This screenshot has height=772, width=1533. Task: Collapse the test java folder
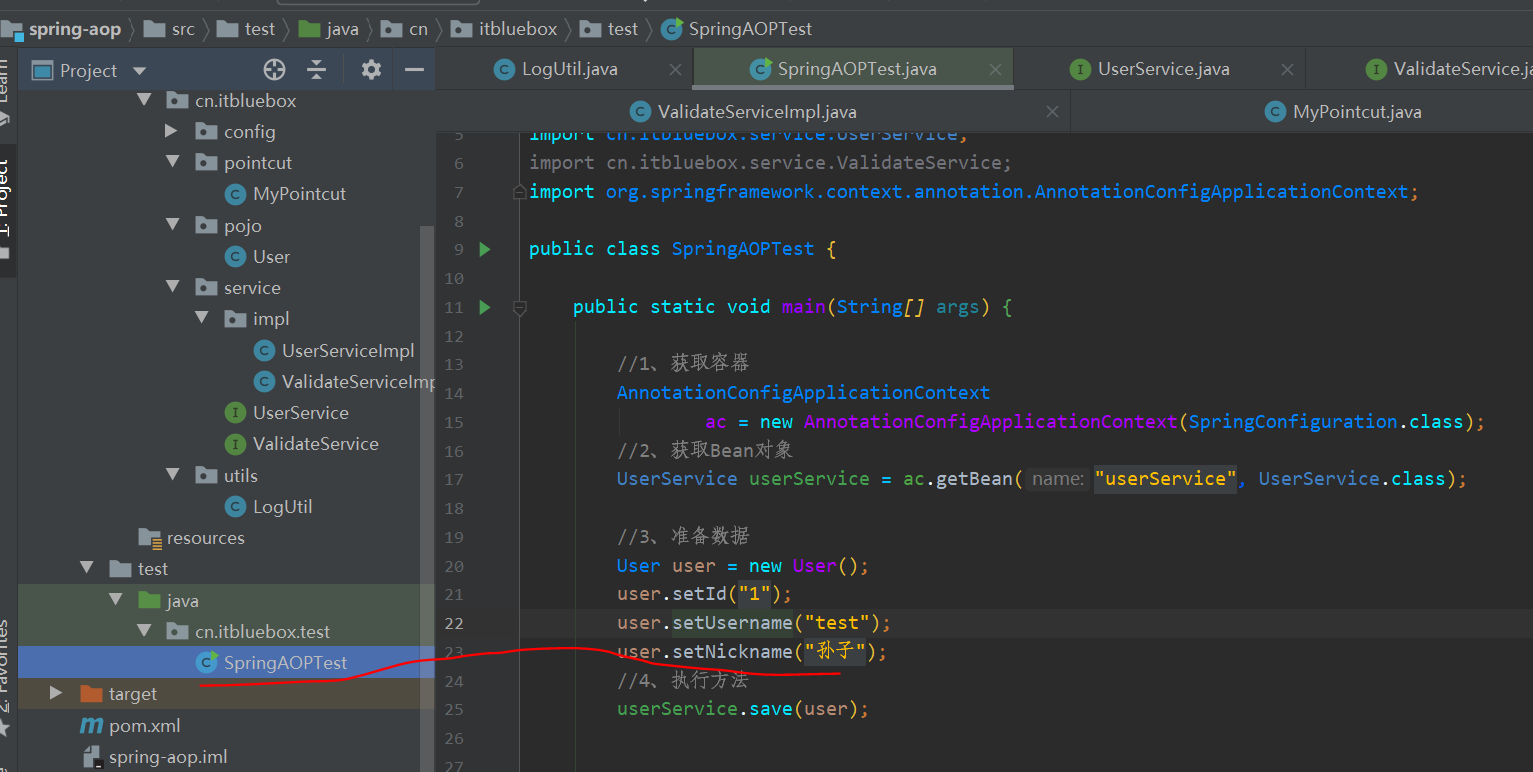(116, 600)
